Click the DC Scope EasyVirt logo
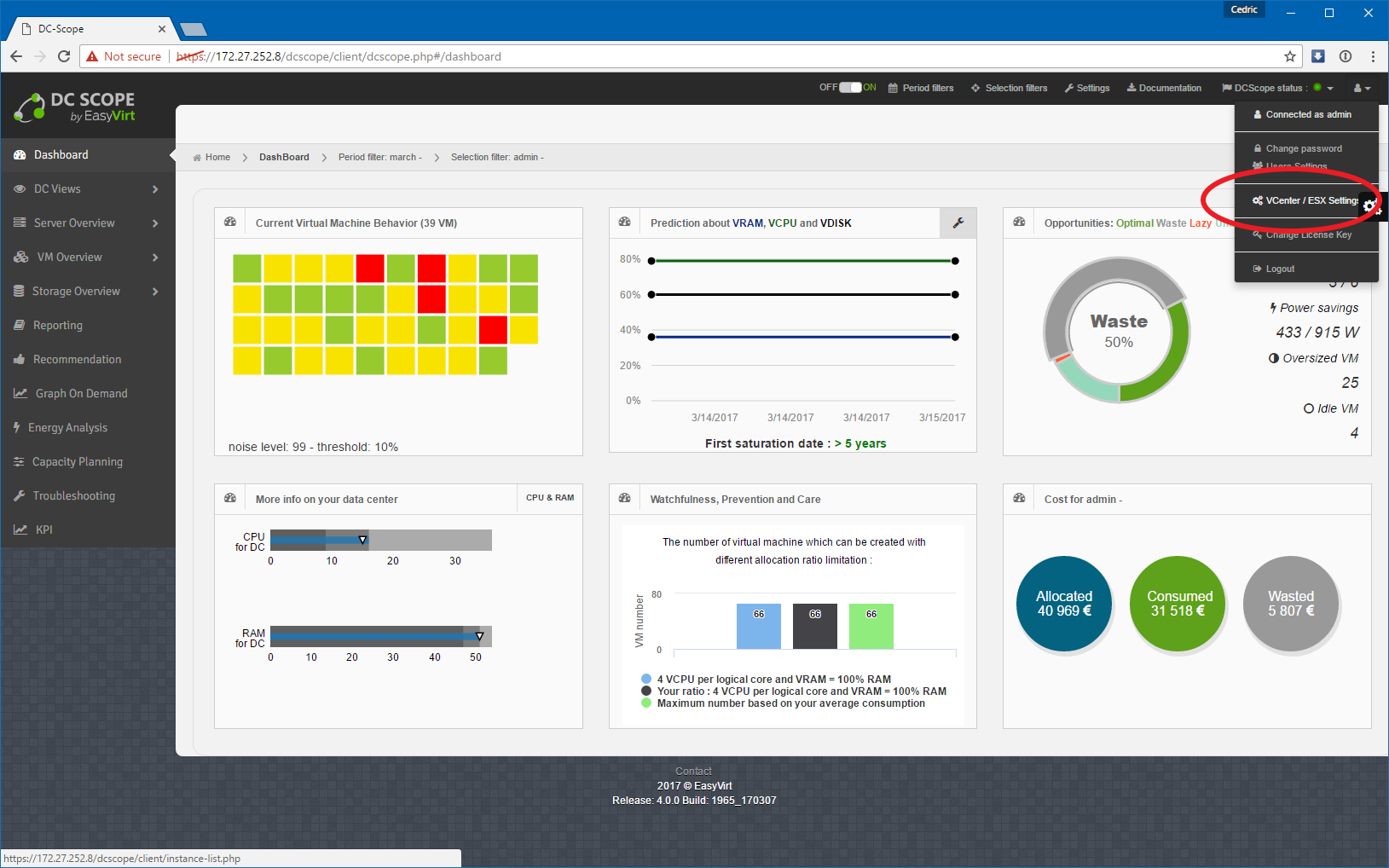The width and height of the screenshot is (1389, 868). point(75,107)
